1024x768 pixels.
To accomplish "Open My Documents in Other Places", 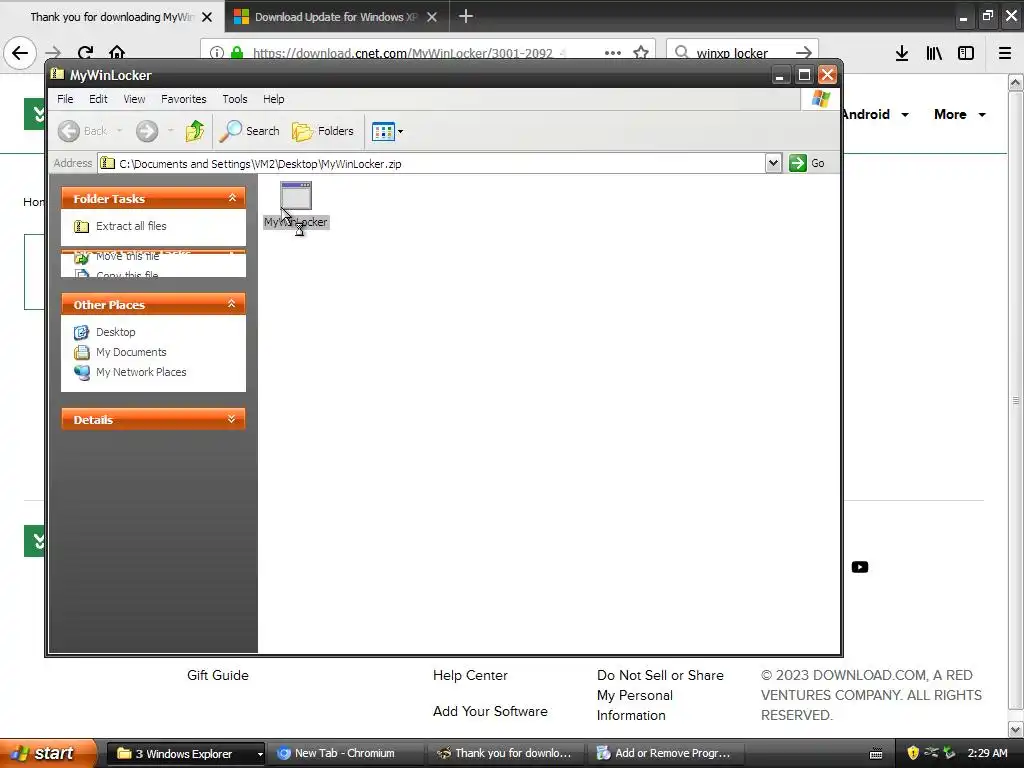I will point(131,352).
